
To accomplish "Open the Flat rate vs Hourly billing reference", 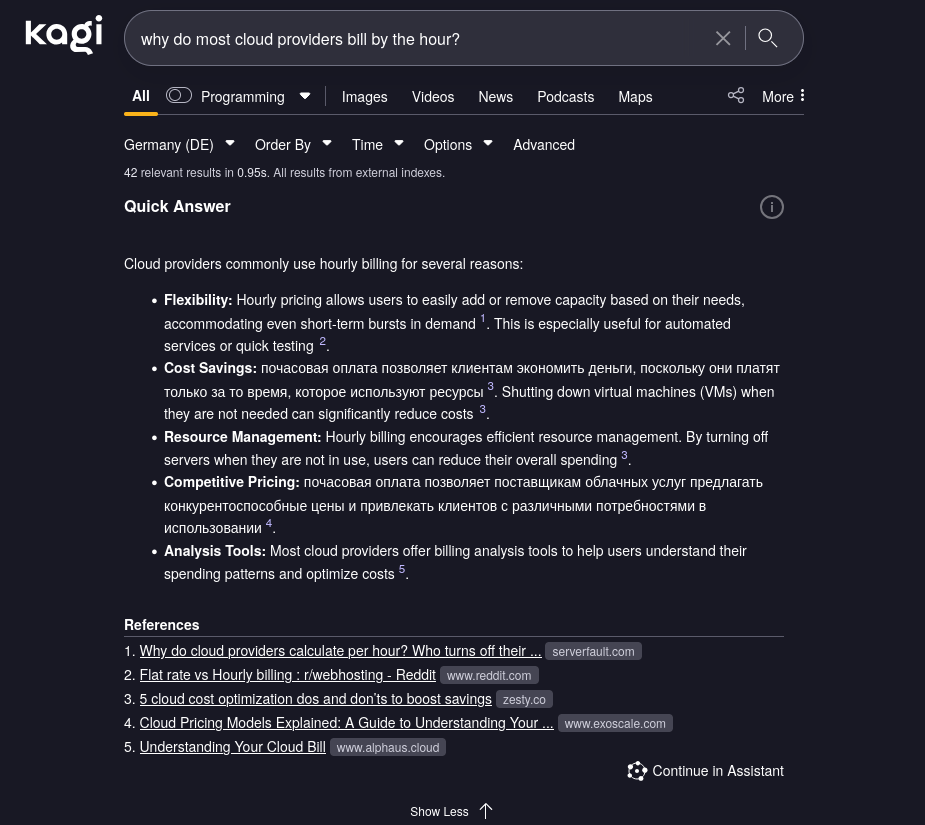I will point(287,675).
